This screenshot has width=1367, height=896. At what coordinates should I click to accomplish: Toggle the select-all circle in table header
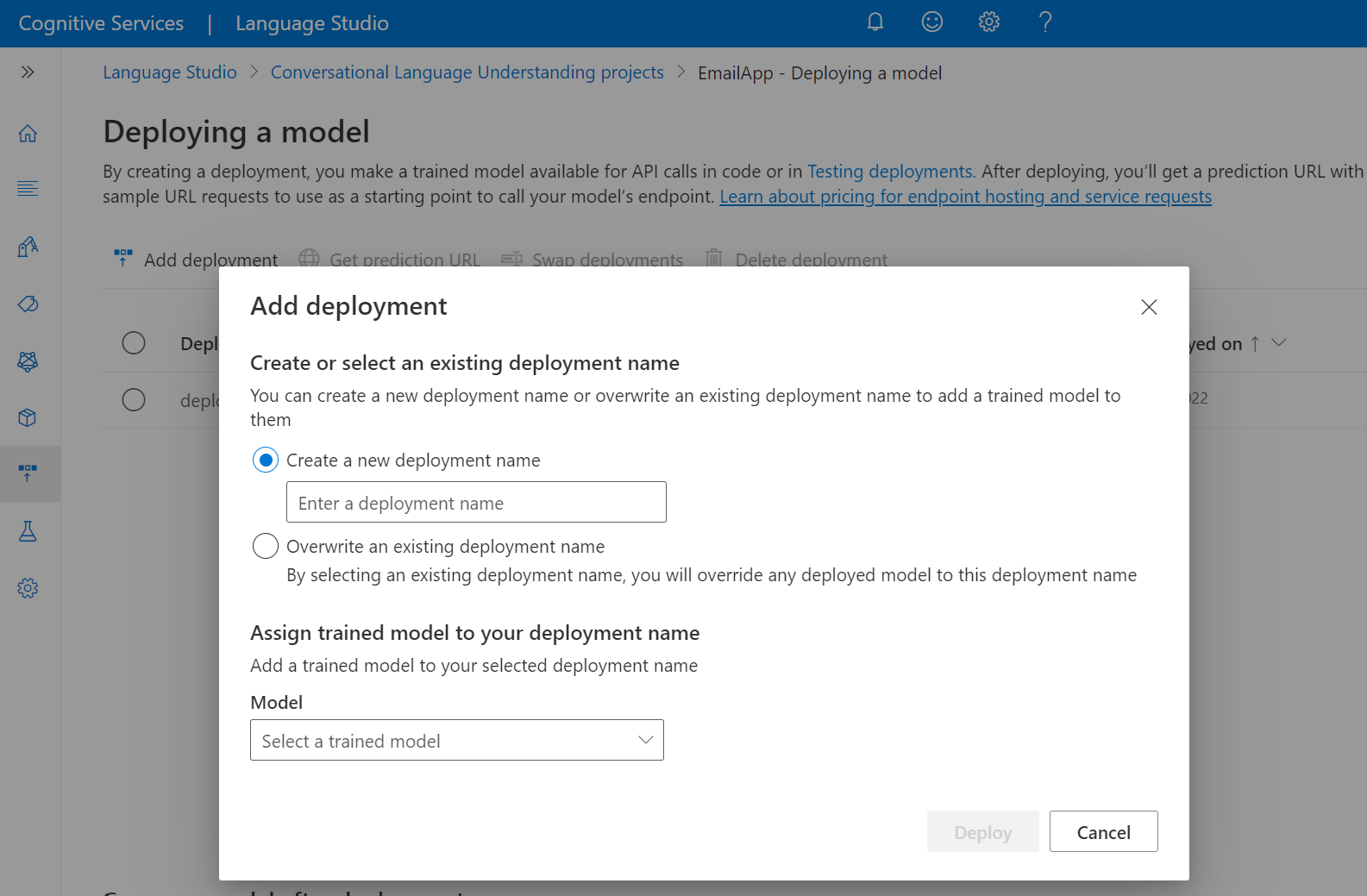[x=134, y=343]
